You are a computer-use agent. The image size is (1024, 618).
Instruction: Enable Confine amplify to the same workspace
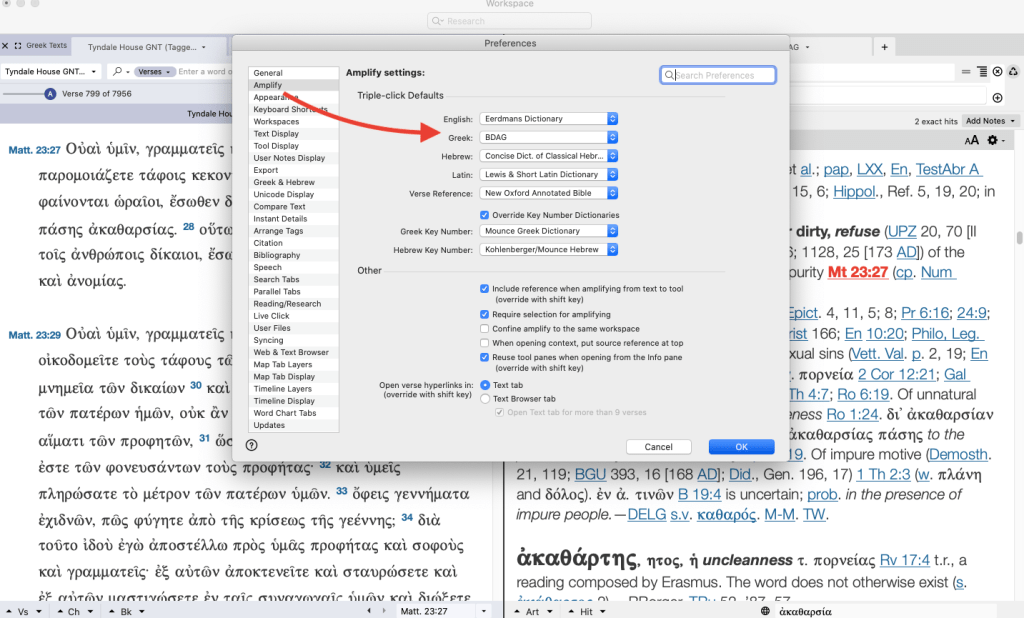click(x=485, y=328)
